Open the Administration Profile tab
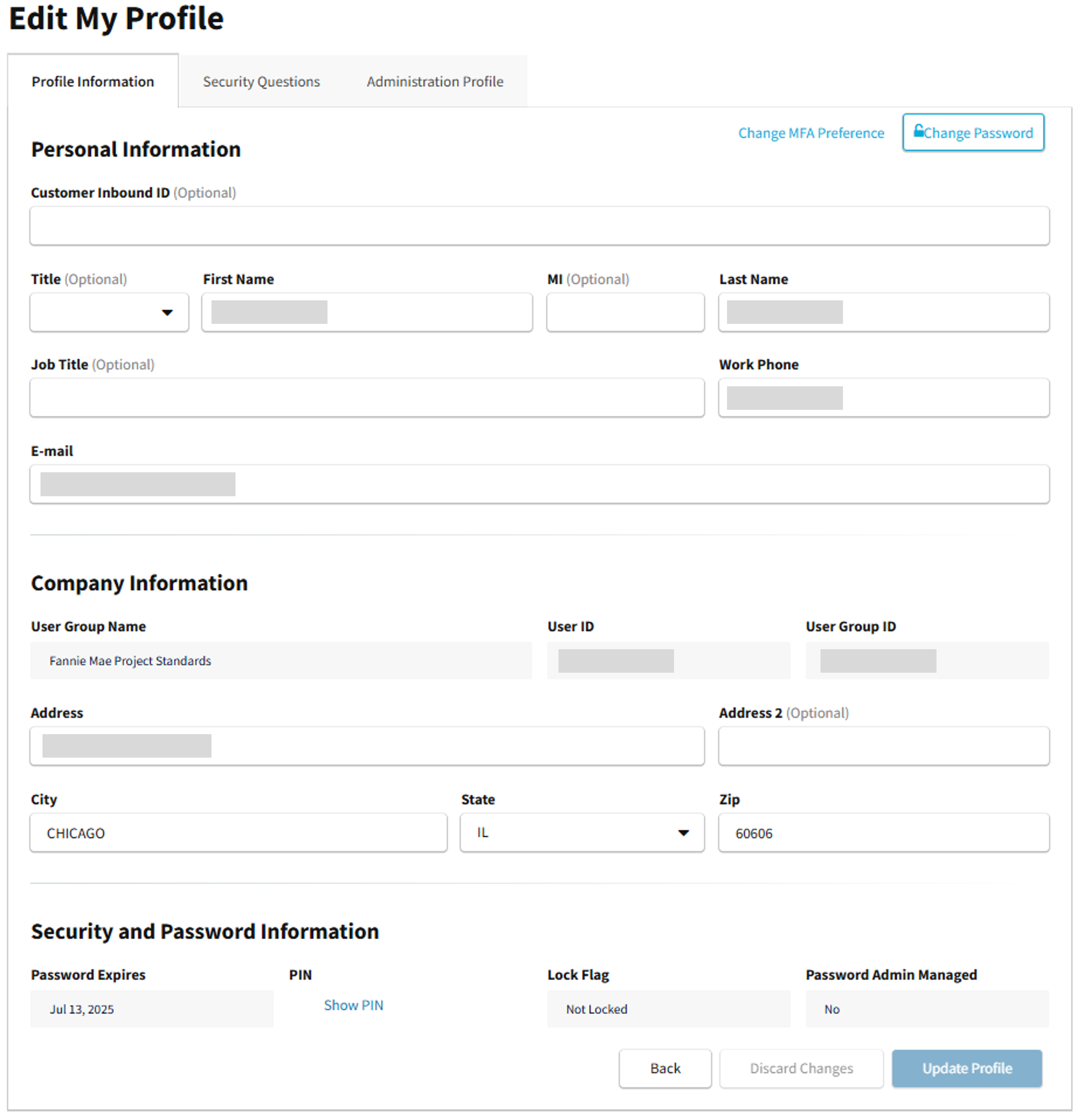This screenshot has height=1120, width=1083. (434, 82)
